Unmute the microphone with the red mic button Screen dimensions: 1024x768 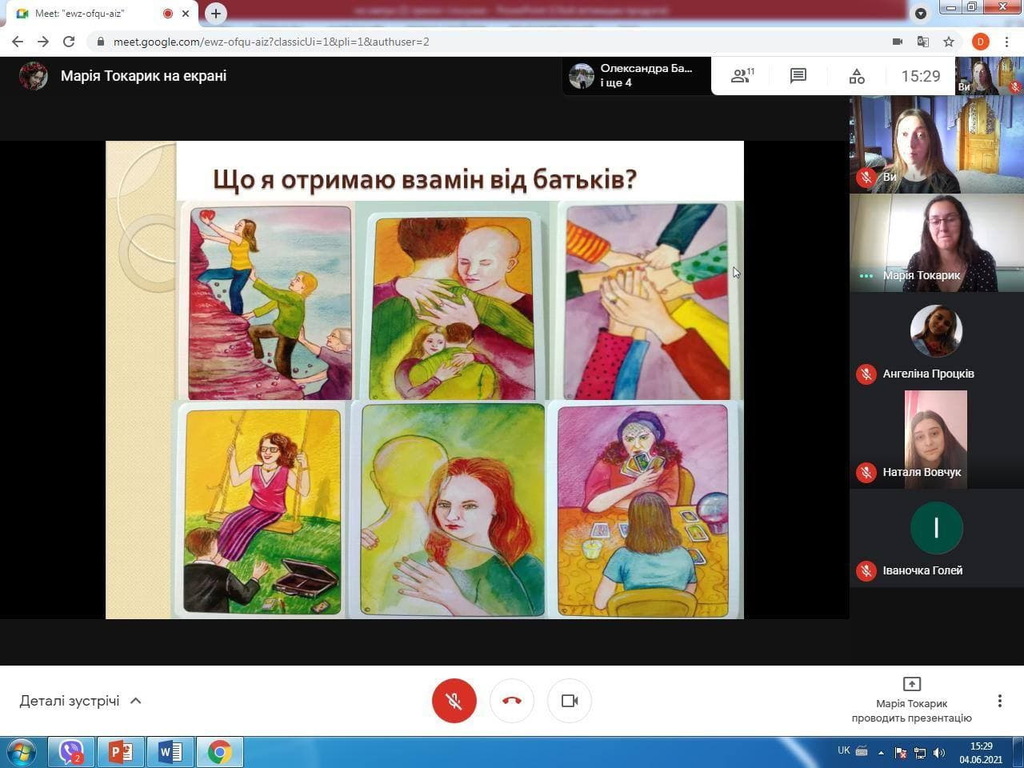pyautogui.click(x=454, y=701)
